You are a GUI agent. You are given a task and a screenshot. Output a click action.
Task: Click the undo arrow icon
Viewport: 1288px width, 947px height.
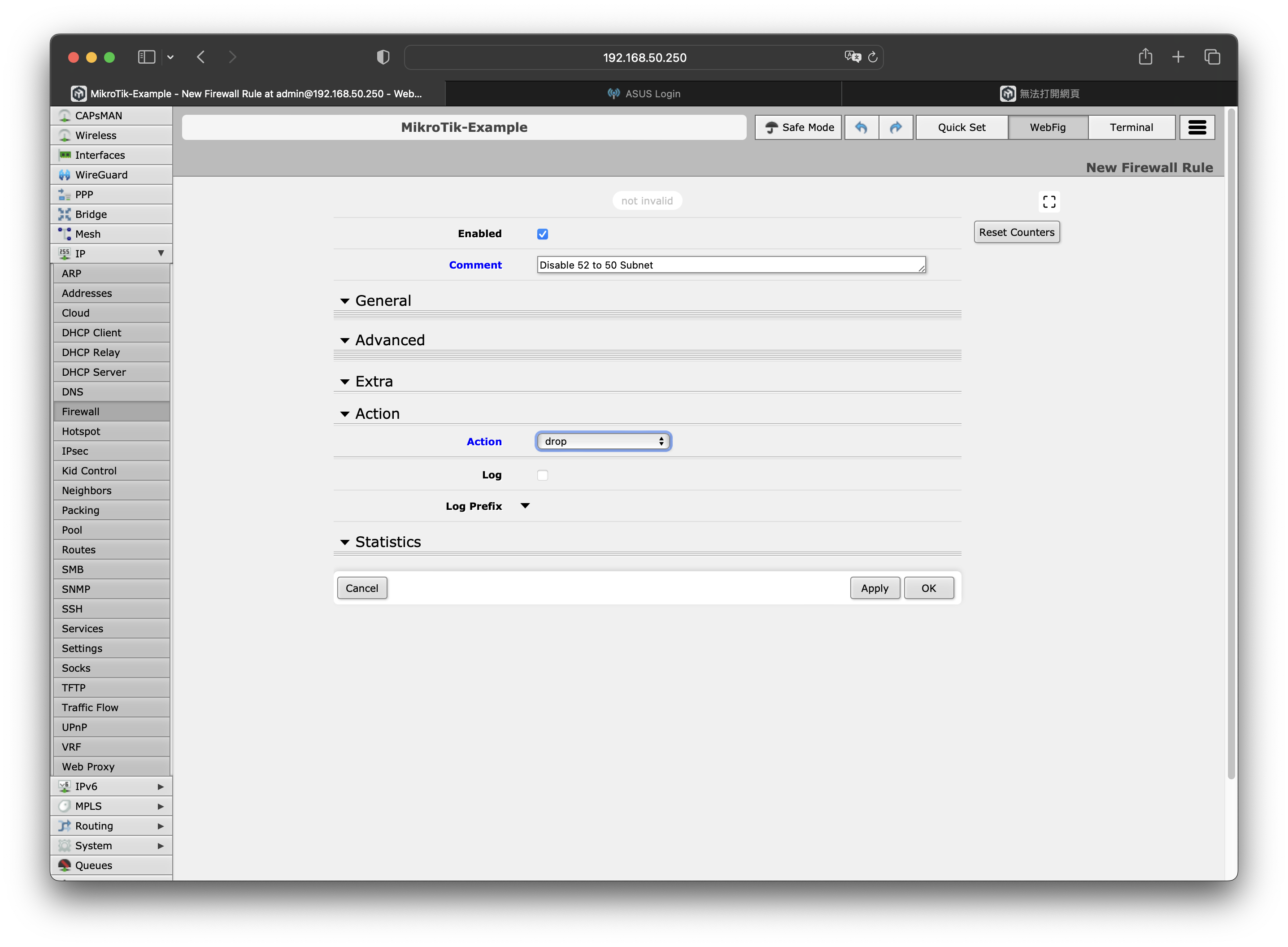point(861,127)
